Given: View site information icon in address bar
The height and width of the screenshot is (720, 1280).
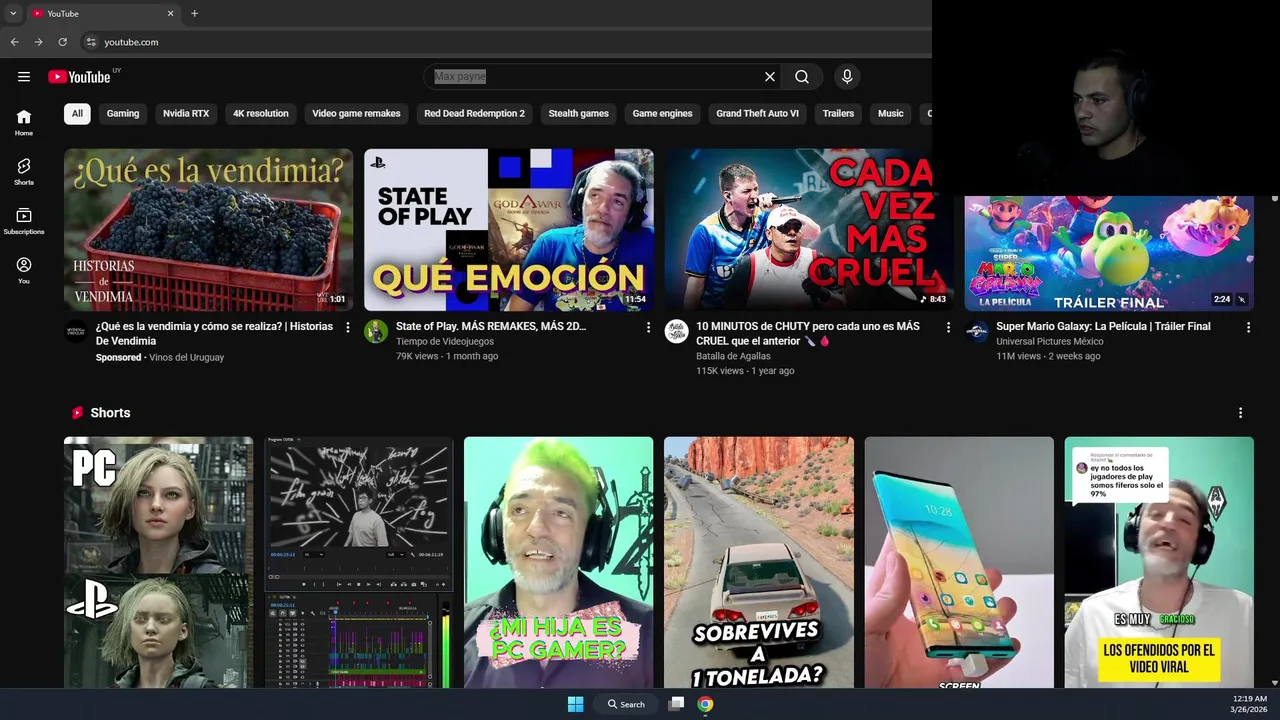Looking at the screenshot, I should (91, 42).
